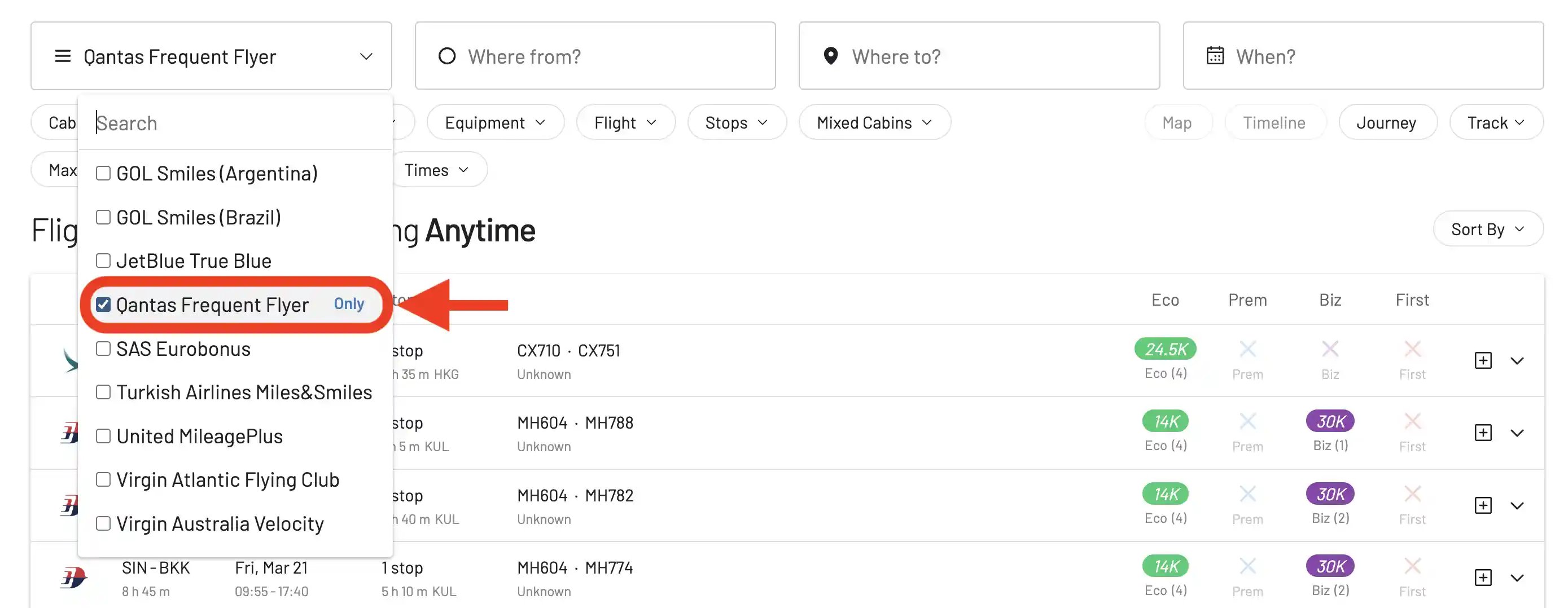This screenshot has height=608, width=1568.
Task: Open the Flight filter dropdown
Action: click(x=626, y=122)
